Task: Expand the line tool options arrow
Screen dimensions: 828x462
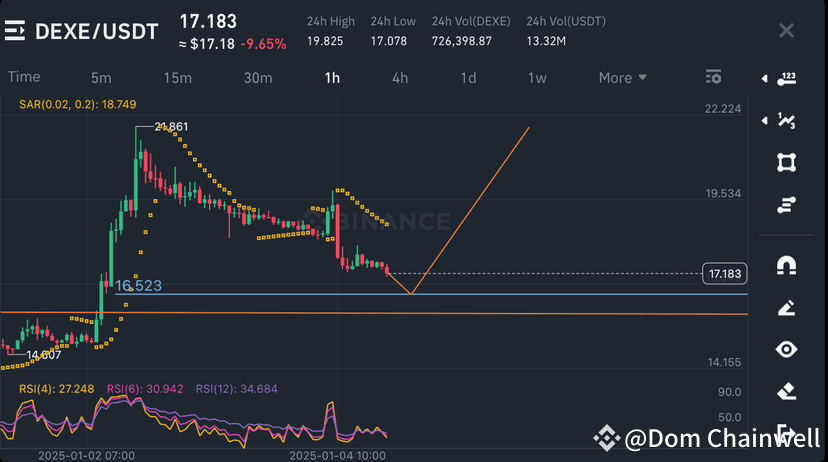Action: point(764,79)
